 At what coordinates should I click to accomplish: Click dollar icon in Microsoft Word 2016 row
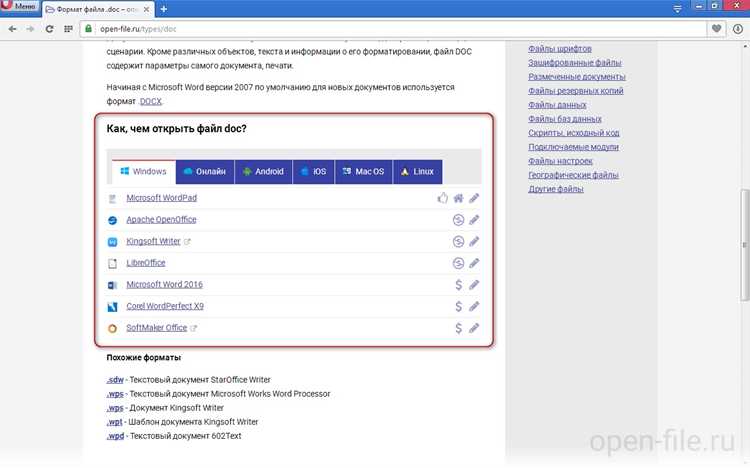click(x=459, y=285)
